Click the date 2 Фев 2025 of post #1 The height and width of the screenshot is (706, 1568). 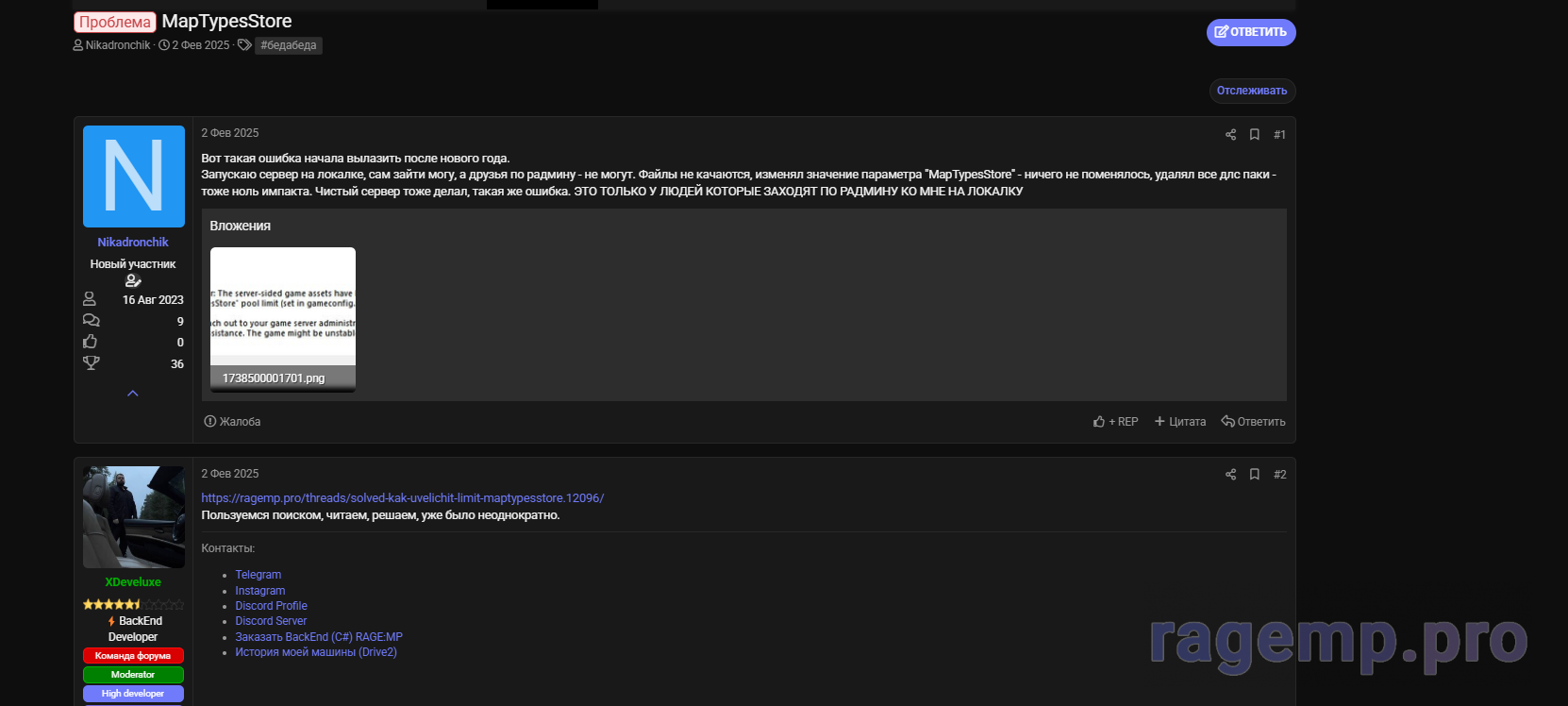[x=230, y=133]
